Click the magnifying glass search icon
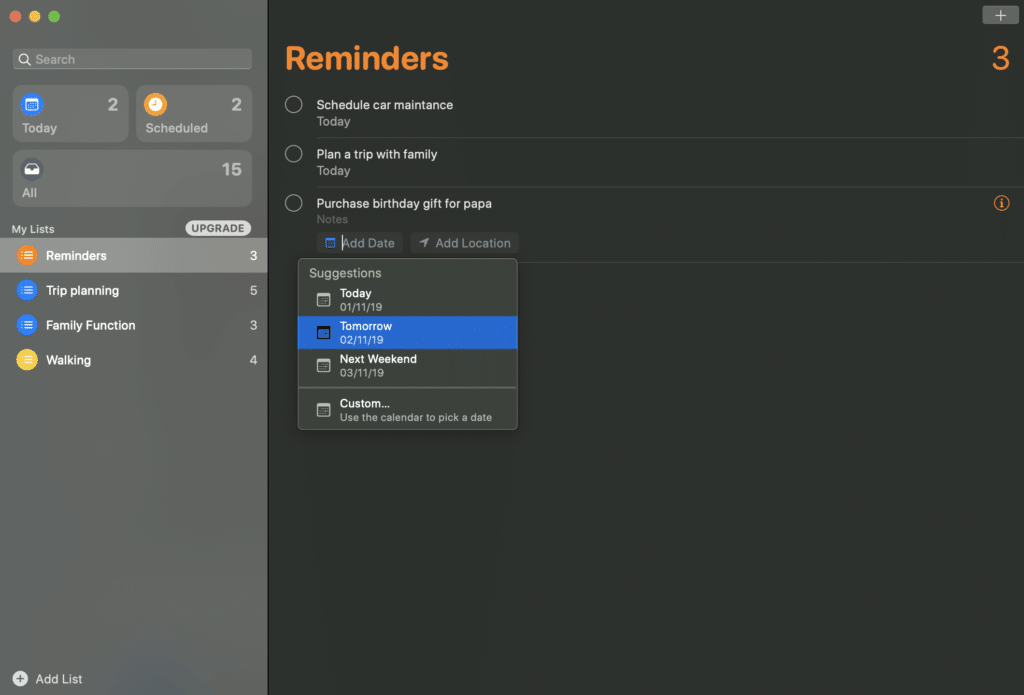 coord(24,59)
